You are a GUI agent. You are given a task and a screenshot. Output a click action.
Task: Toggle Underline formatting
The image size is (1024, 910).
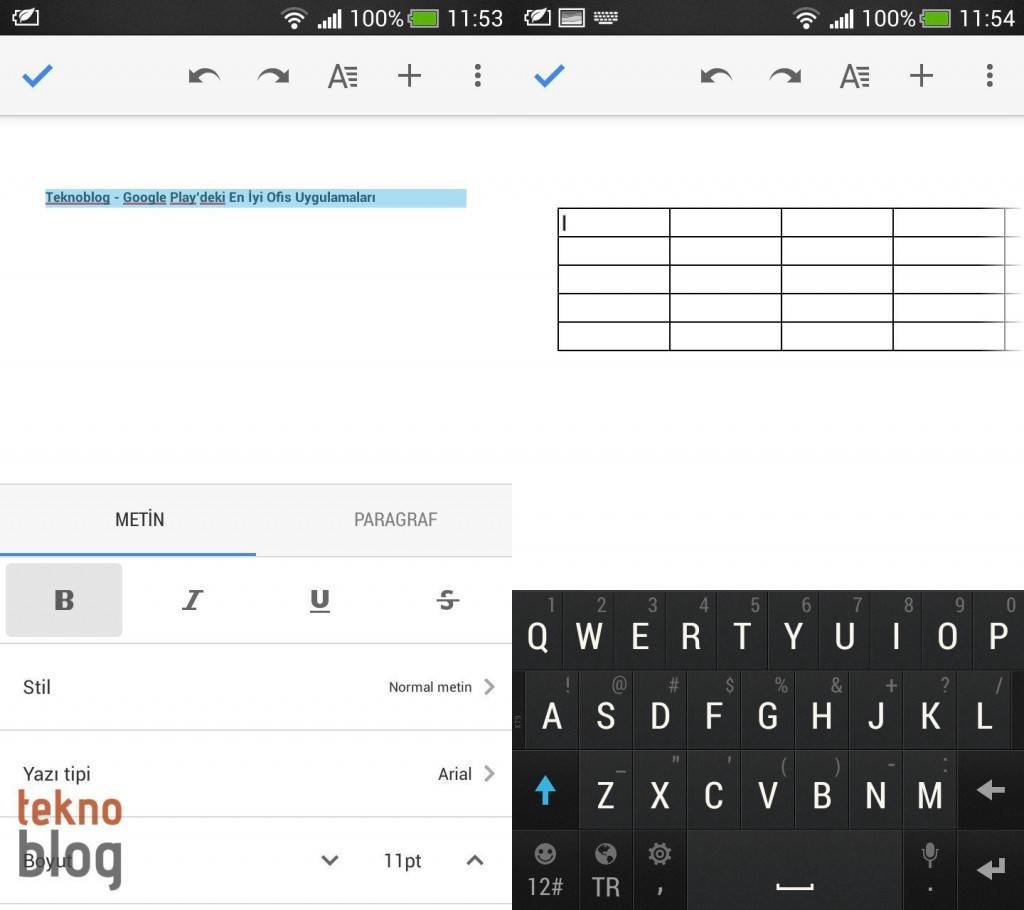(319, 600)
